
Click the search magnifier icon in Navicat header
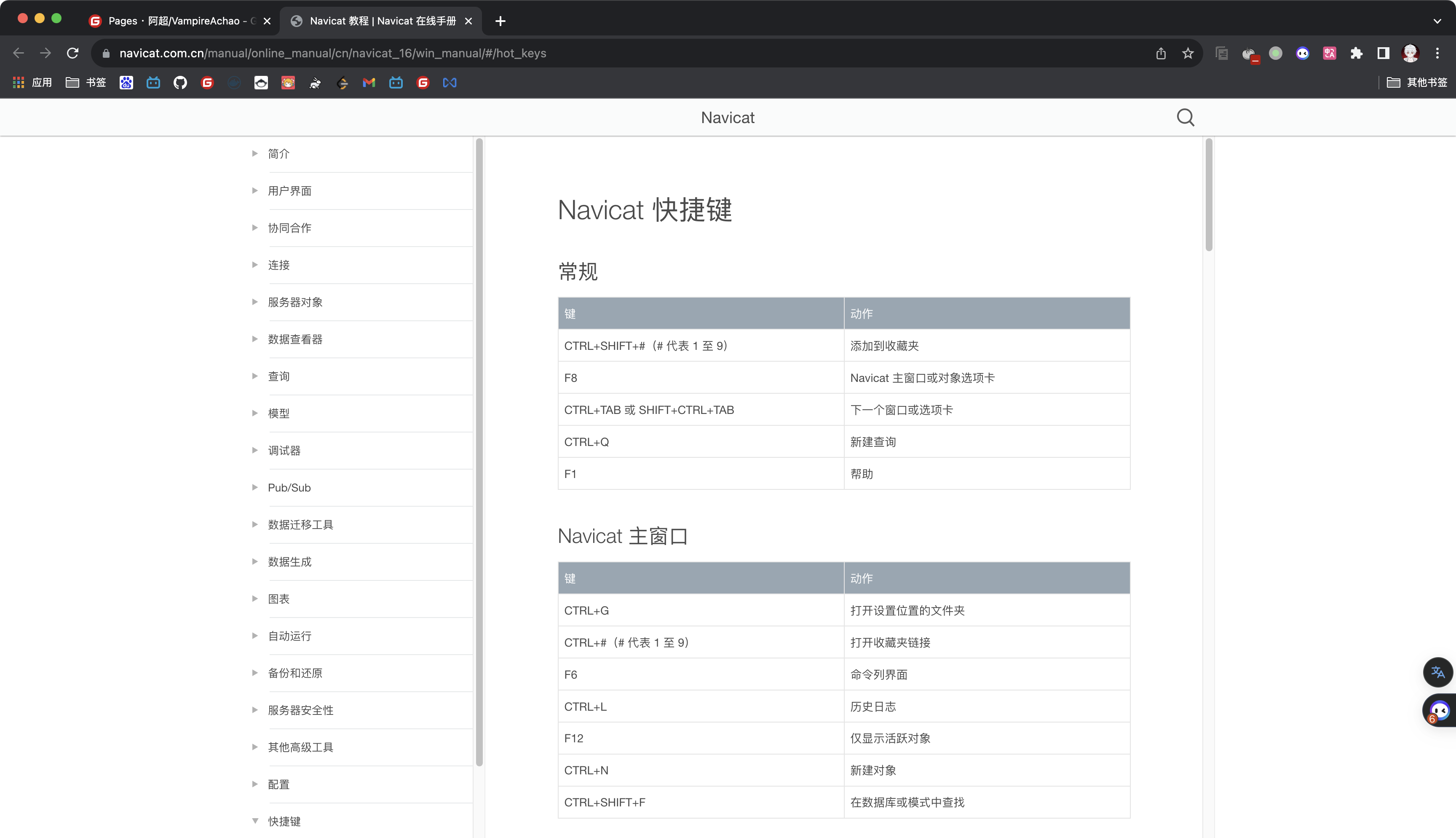point(1185,118)
